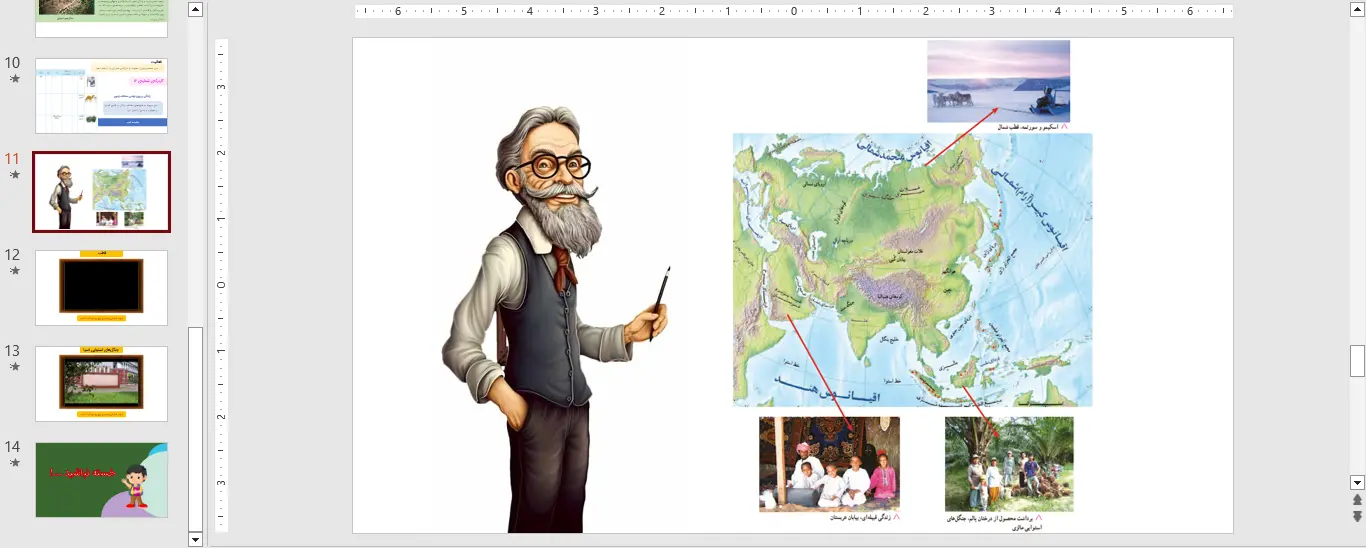Open slide 12 with black board thumbnail
The width and height of the screenshot is (1366, 548).
[101, 287]
